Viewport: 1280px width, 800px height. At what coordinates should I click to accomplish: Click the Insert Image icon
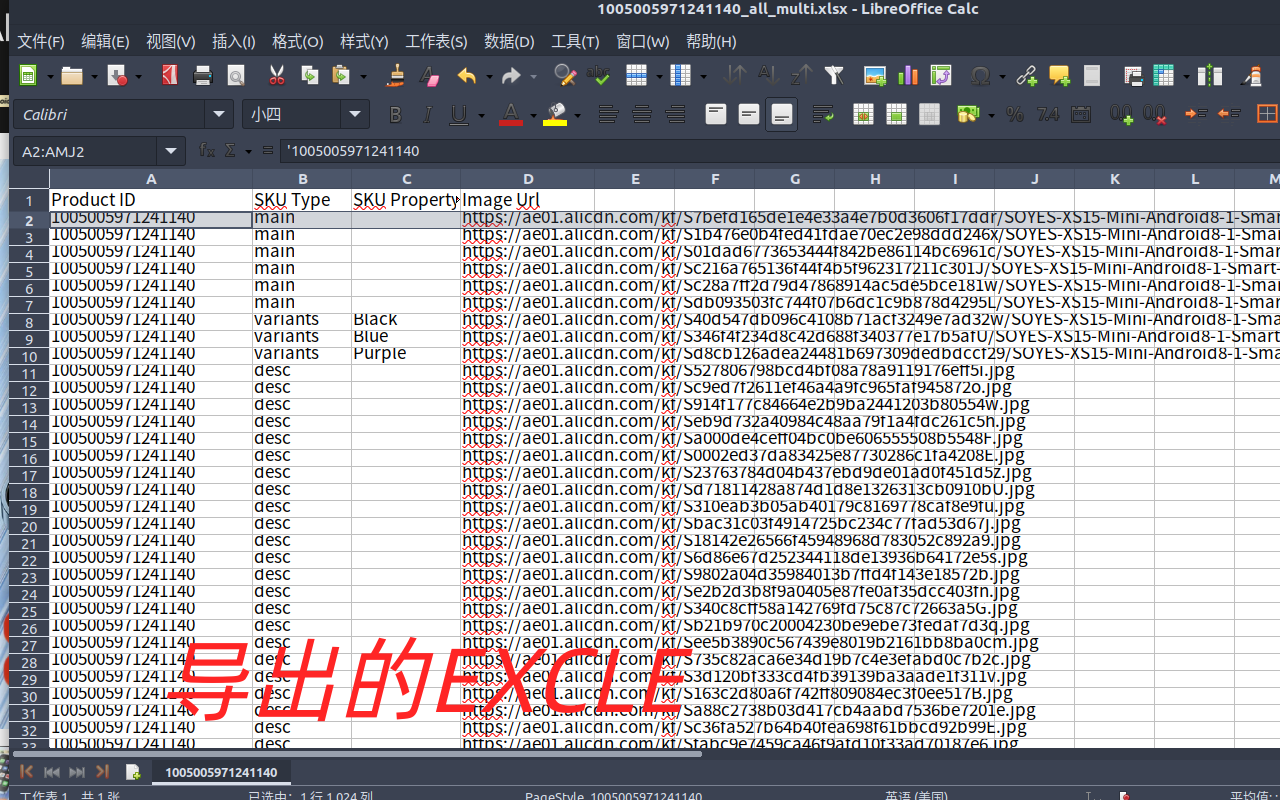pyautogui.click(x=875, y=75)
